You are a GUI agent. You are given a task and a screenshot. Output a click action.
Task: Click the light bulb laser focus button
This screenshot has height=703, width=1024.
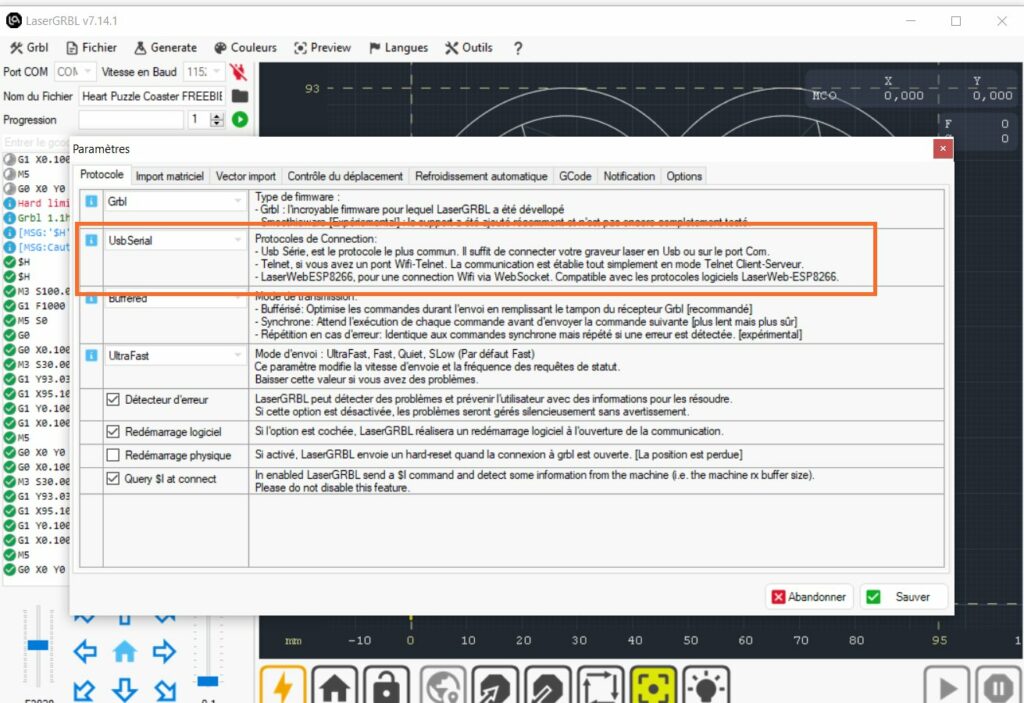pos(707,686)
